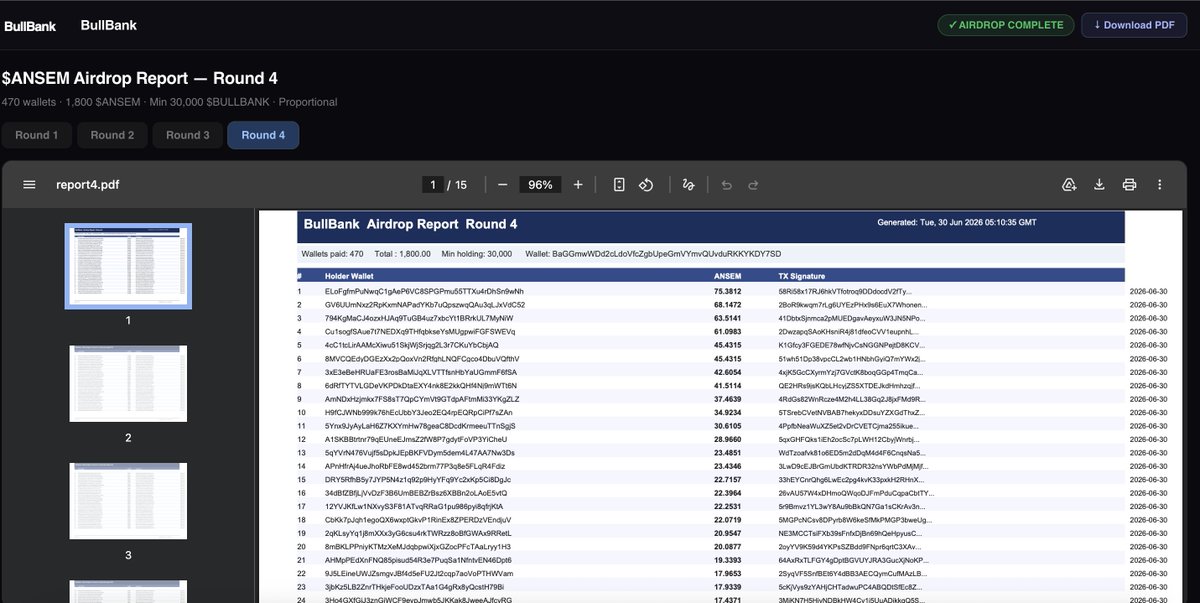Click the wallet address starting with 794KgMaCJ4ozx
The width and height of the screenshot is (1200, 603).
[x=419, y=318]
